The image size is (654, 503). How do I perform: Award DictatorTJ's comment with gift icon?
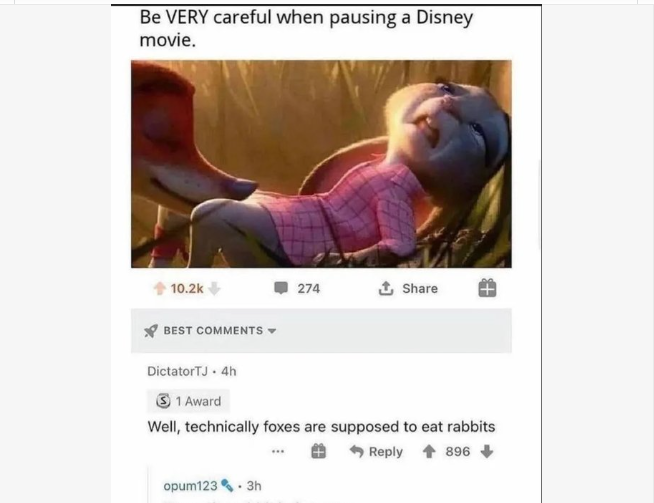(318, 451)
